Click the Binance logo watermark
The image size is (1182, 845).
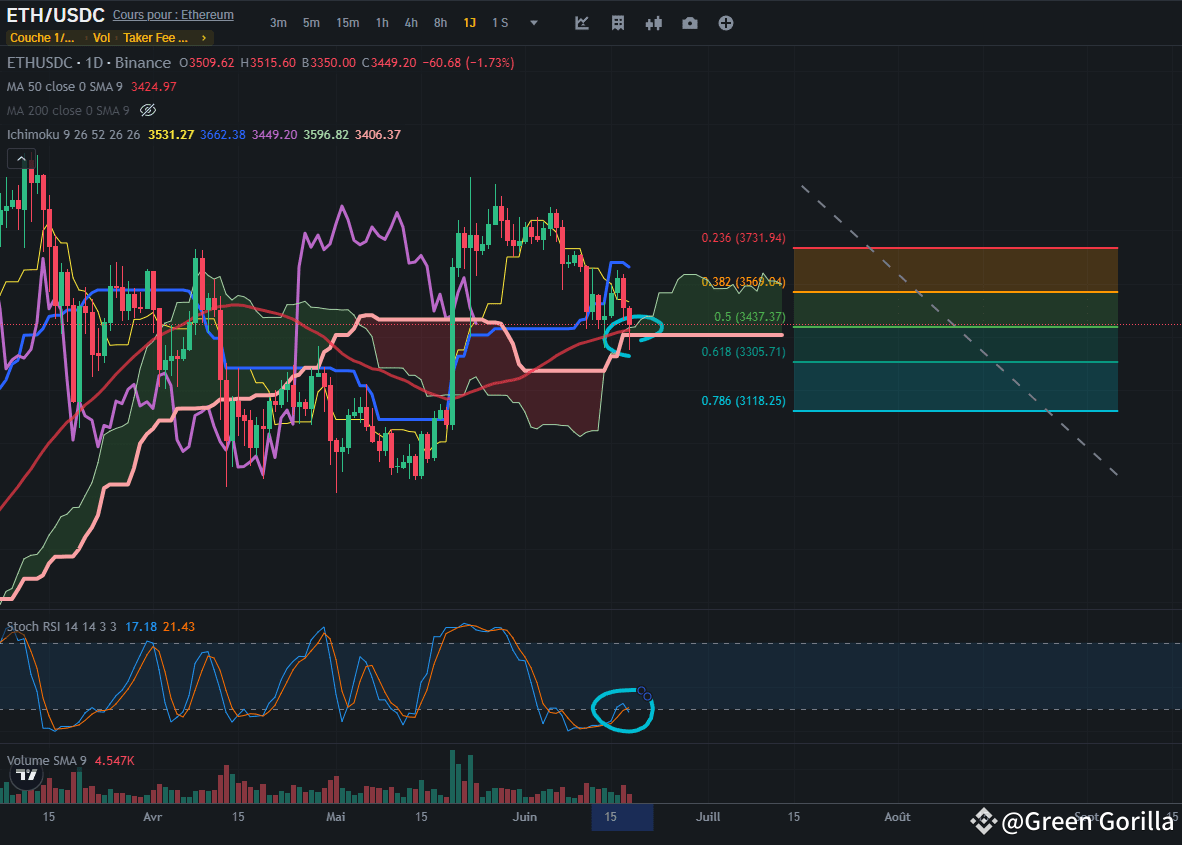983,821
